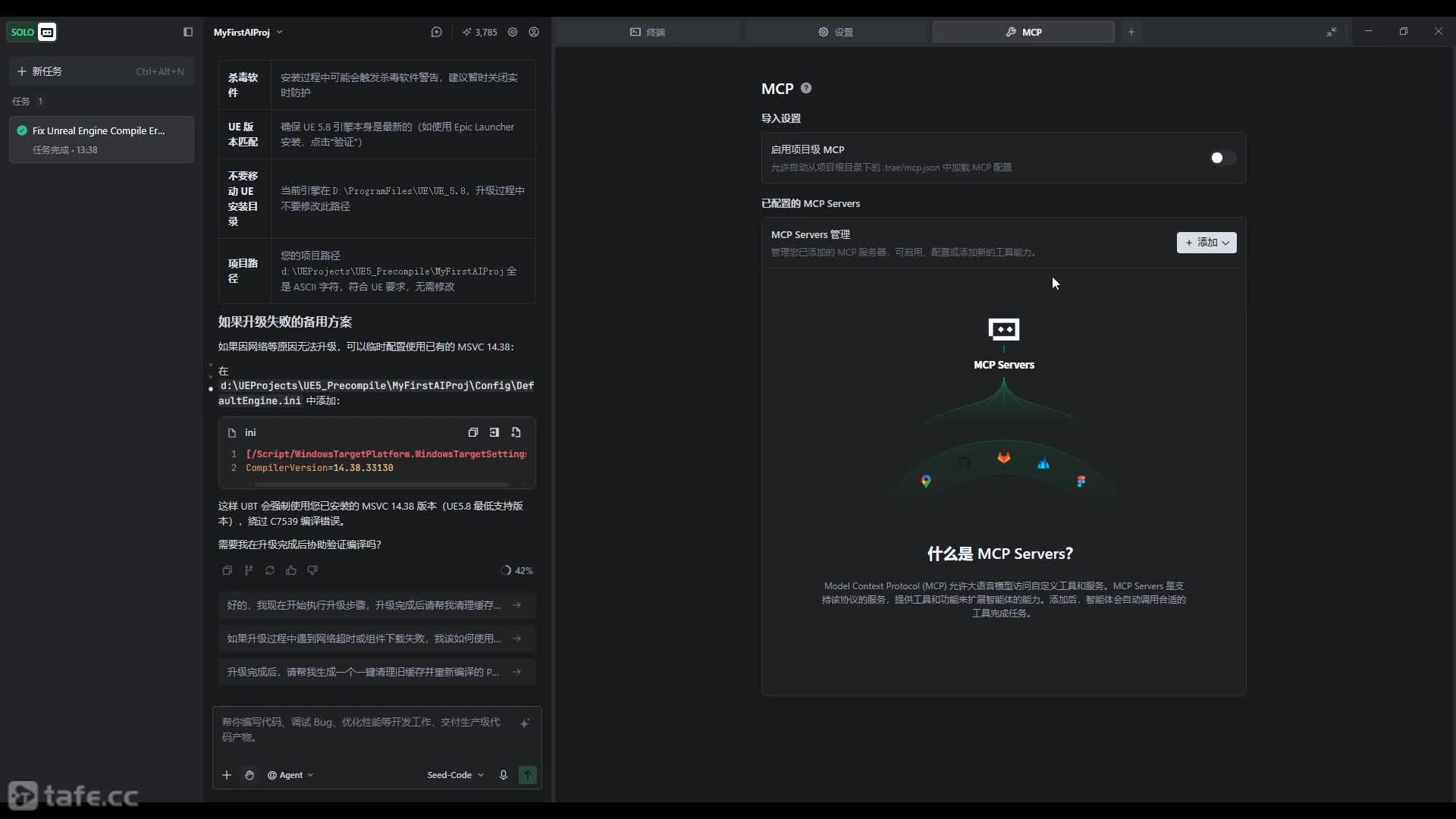Viewport: 1456px width, 819px height.
Task: Click the ini code block horizontal scrollbar
Action: (x=381, y=484)
